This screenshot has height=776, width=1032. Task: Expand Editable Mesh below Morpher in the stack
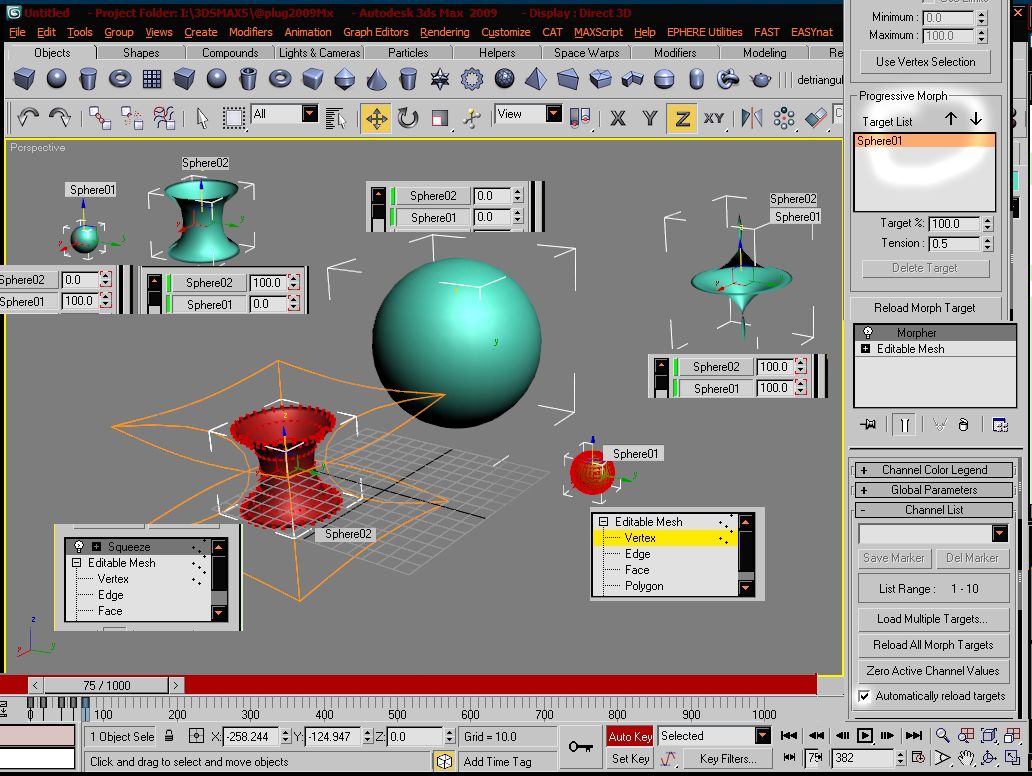point(865,349)
